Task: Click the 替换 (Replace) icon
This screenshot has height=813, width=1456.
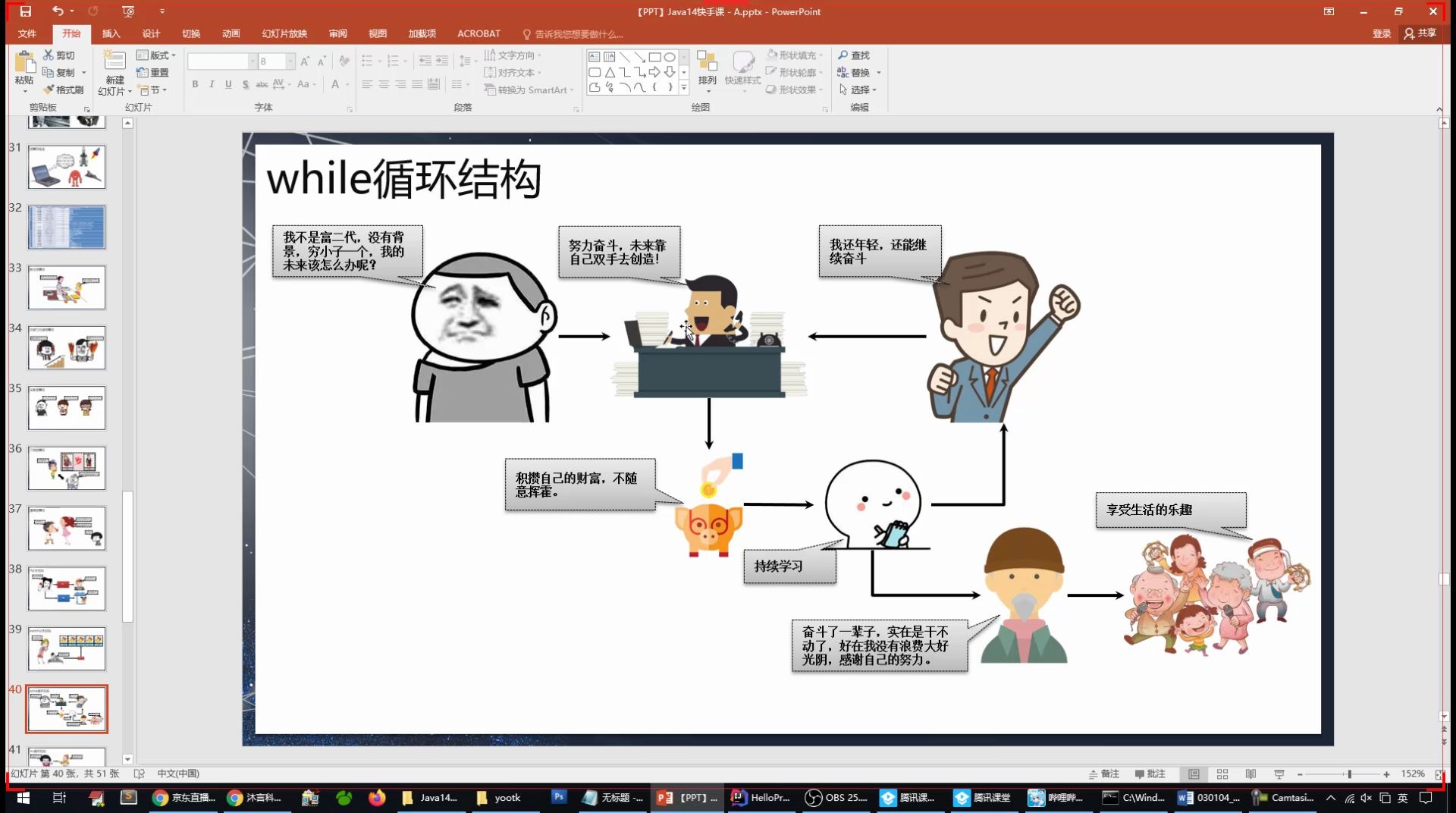Action: pyautogui.click(x=858, y=73)
